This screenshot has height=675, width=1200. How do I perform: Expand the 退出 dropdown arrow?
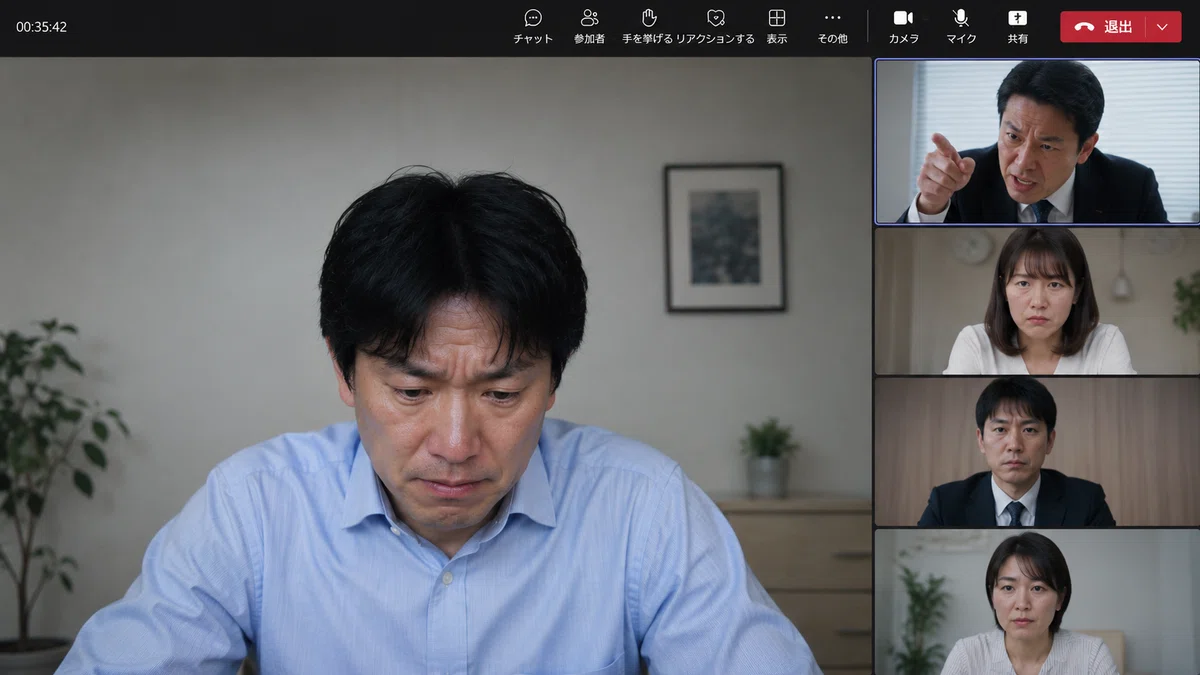(1162, 27)
